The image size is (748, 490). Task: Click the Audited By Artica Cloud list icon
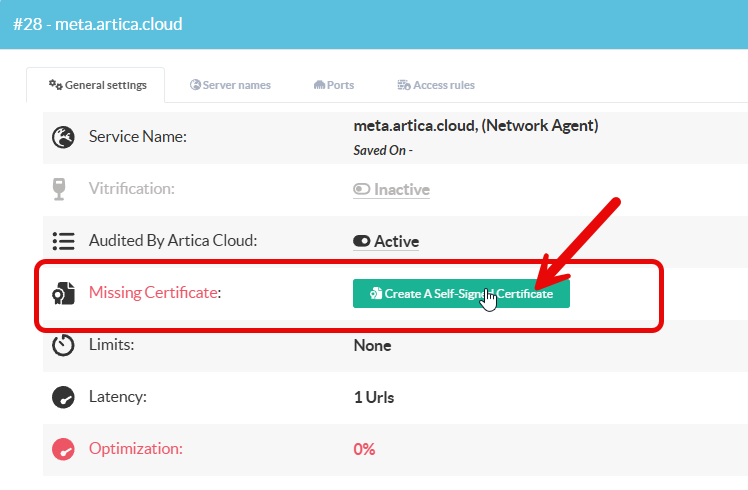point(63,241)
